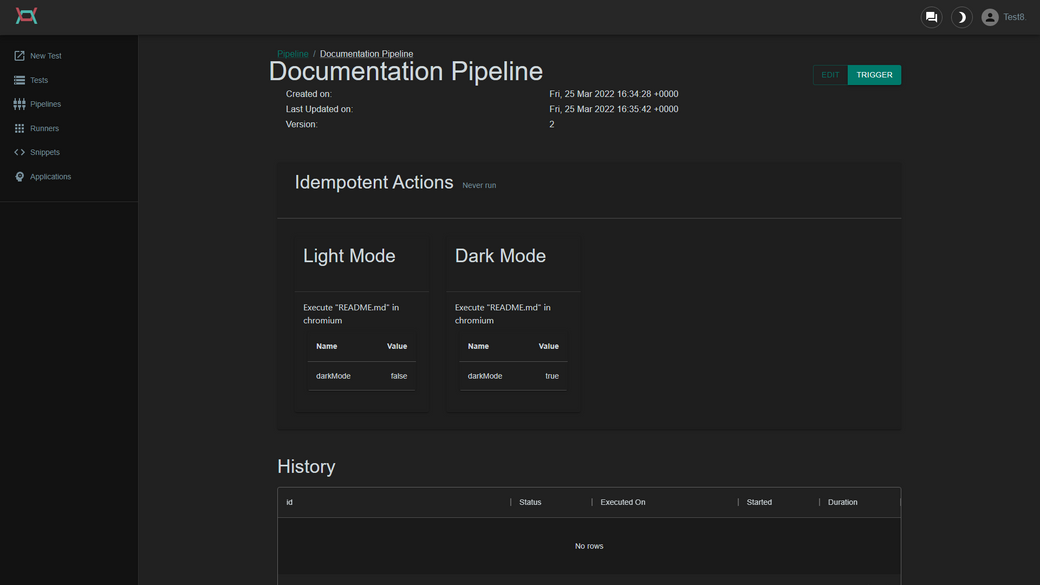This screenshot has width=1040, height=585.
Task: Click the Never run status link
Action: point(479,185)
